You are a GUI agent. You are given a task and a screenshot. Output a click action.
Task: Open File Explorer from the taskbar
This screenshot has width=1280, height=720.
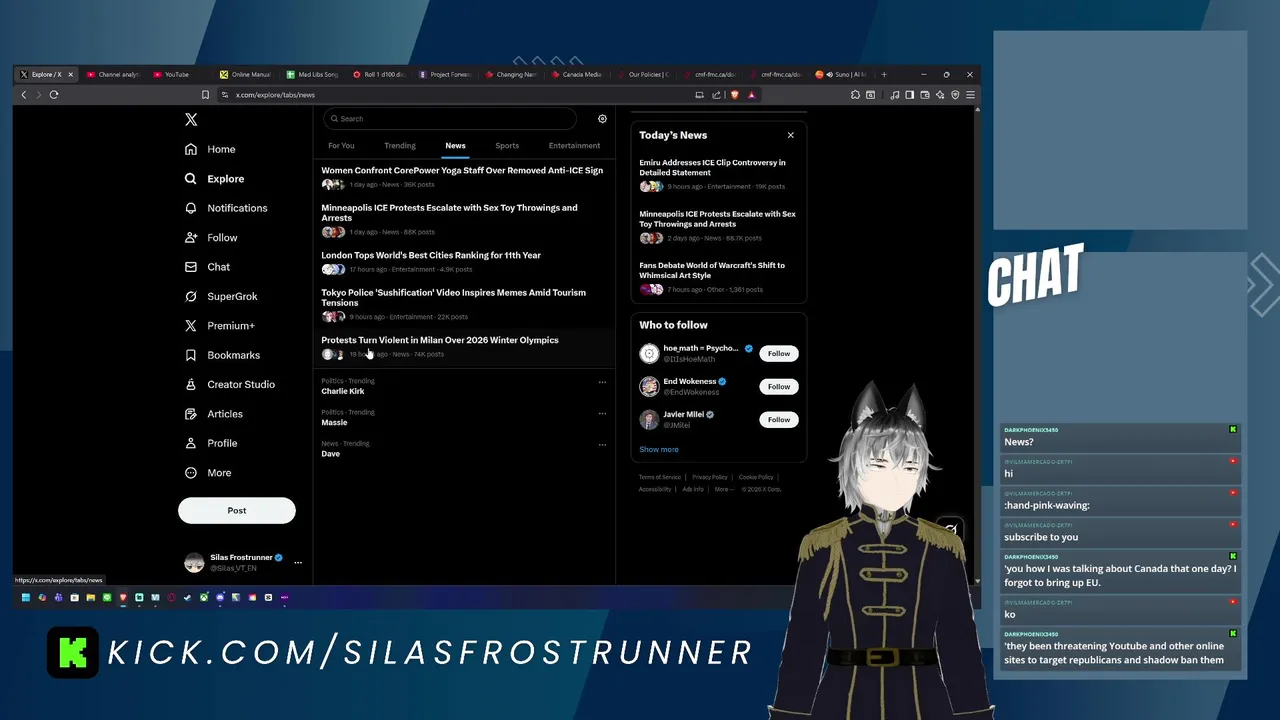pyautogui.click(x=90, y=598)
